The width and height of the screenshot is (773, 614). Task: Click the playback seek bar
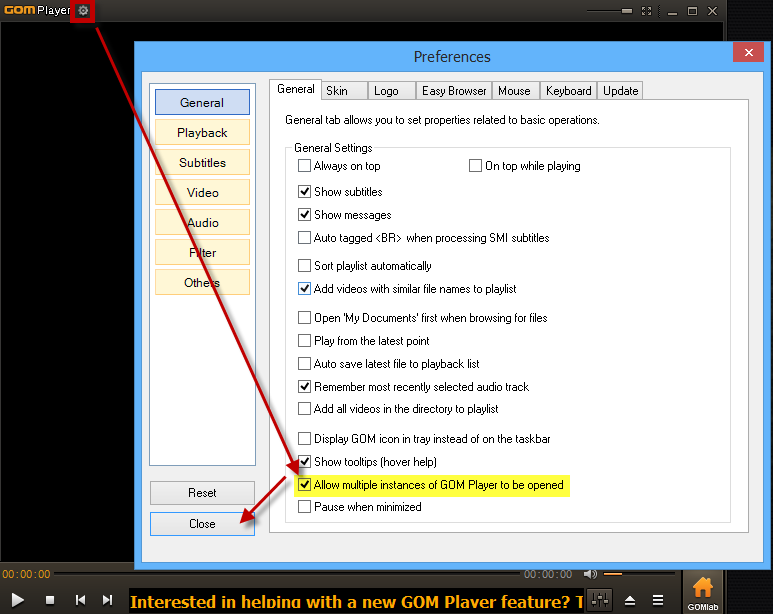(x=287, y=574)
